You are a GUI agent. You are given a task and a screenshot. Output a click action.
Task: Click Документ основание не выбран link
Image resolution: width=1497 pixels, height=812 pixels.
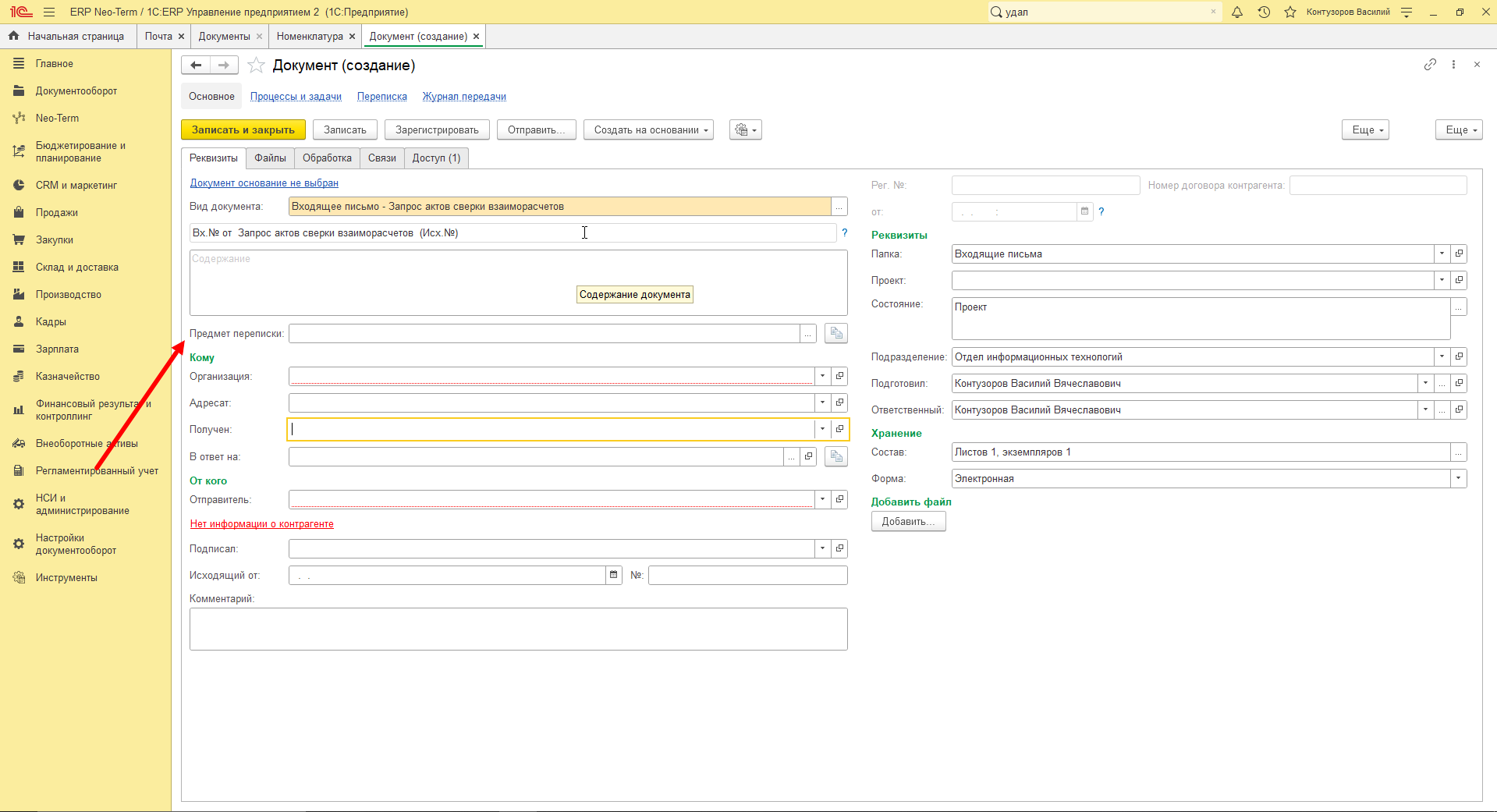click(x=264, y=183)
